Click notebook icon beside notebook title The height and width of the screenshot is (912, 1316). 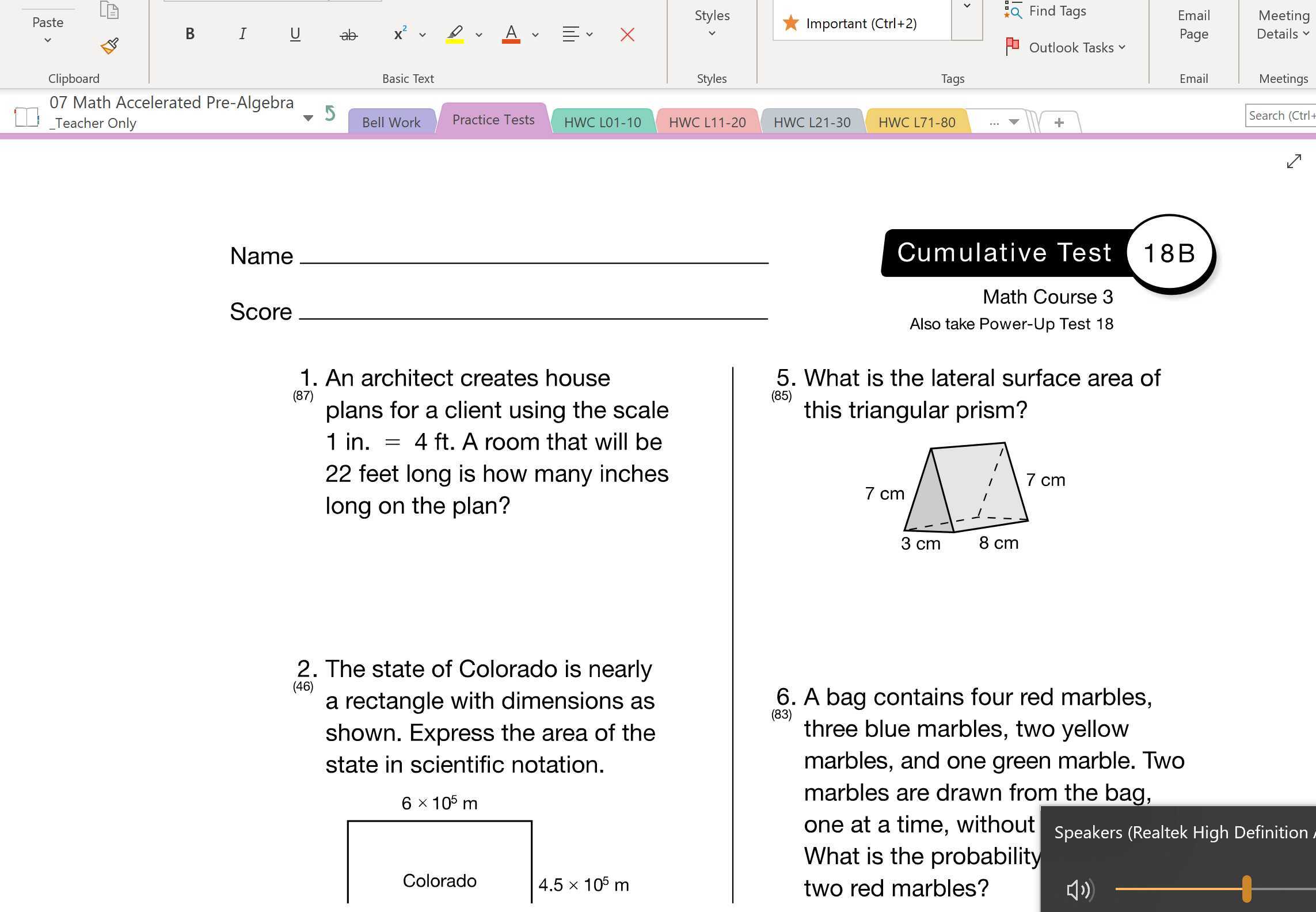(x=26, y=117)
